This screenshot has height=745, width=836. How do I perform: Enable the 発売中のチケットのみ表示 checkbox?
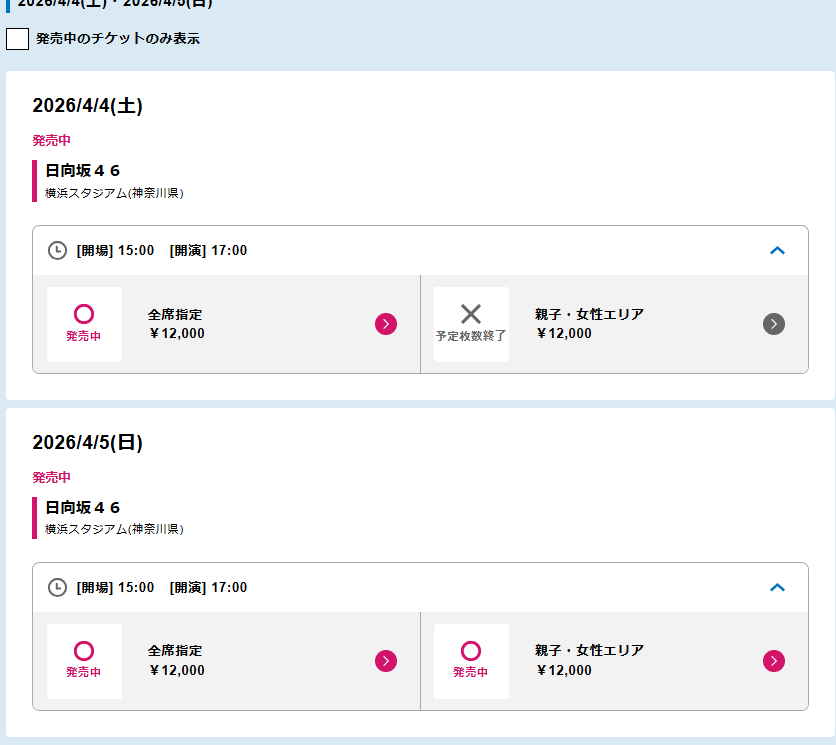17,39
